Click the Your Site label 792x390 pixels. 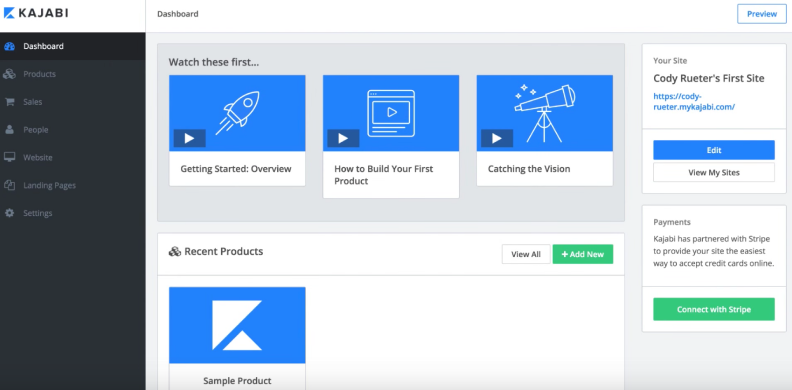pyautogui.click(x=670, y=61)
